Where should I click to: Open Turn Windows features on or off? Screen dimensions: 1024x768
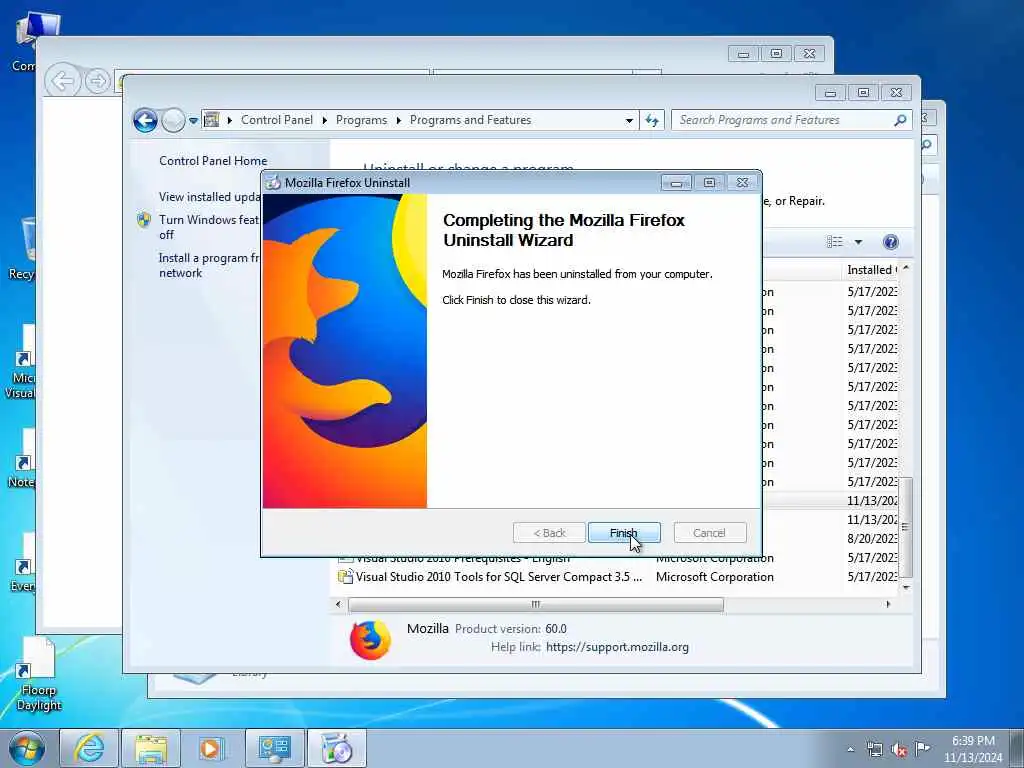(x=209, y=227)
